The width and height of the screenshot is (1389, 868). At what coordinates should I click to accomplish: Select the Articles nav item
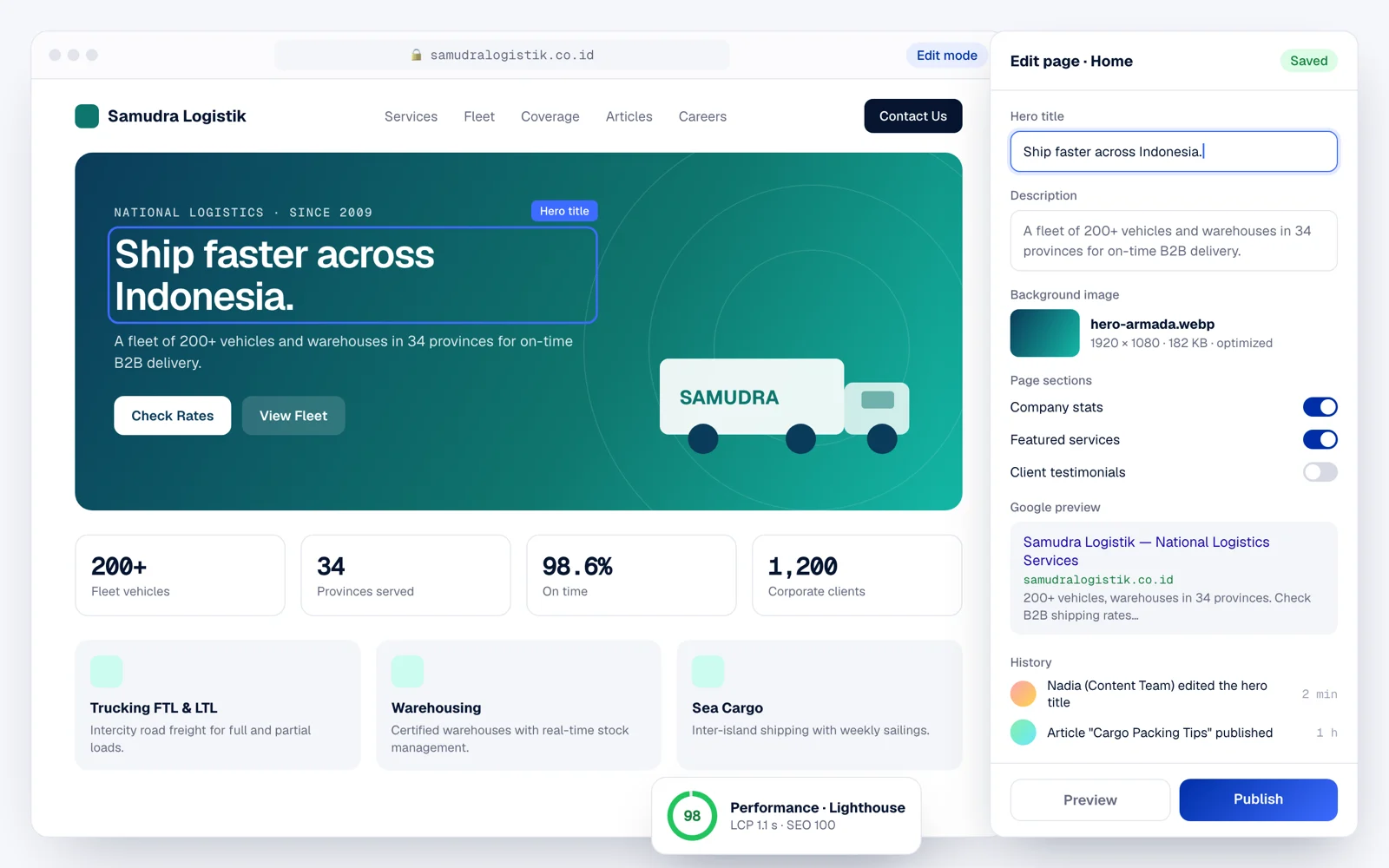[629, 116]
